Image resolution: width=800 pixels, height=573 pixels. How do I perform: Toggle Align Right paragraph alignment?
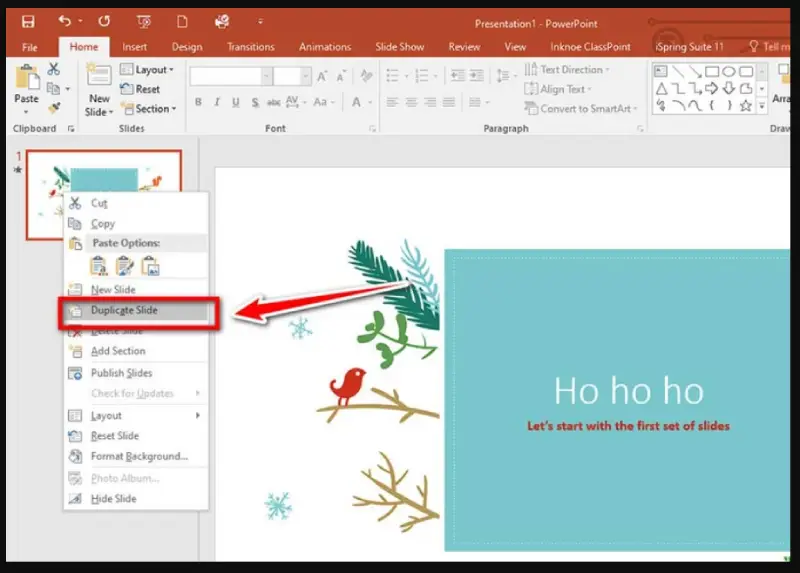coord(430,103)
